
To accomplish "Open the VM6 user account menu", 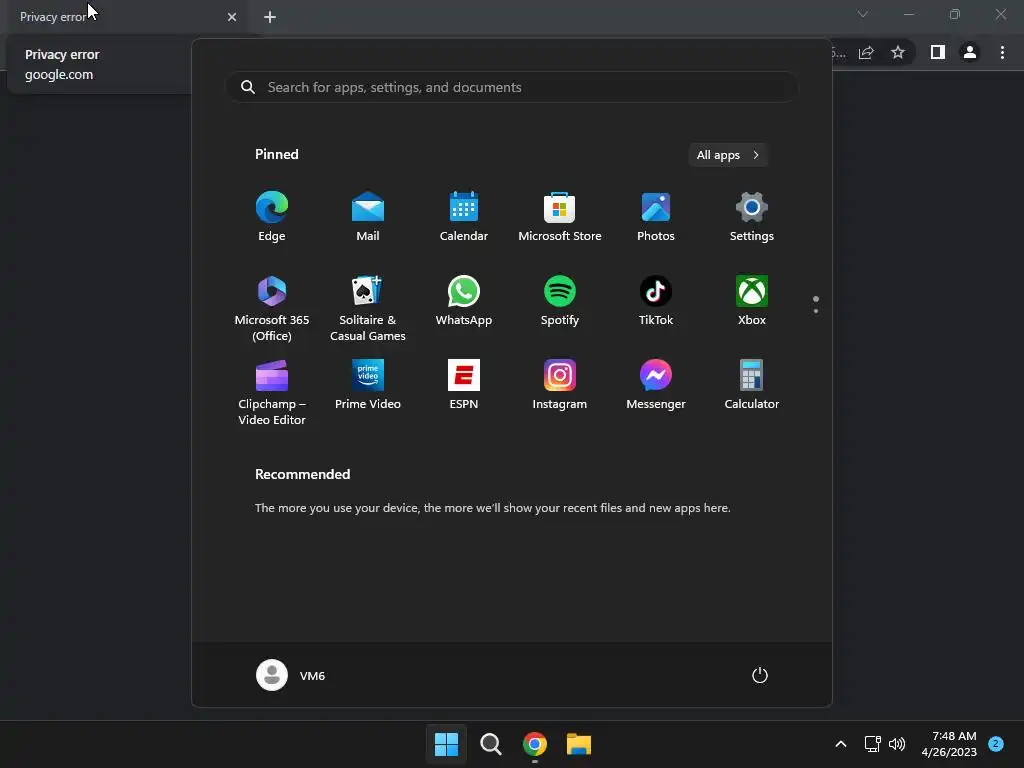I will (x=291, y=675).
